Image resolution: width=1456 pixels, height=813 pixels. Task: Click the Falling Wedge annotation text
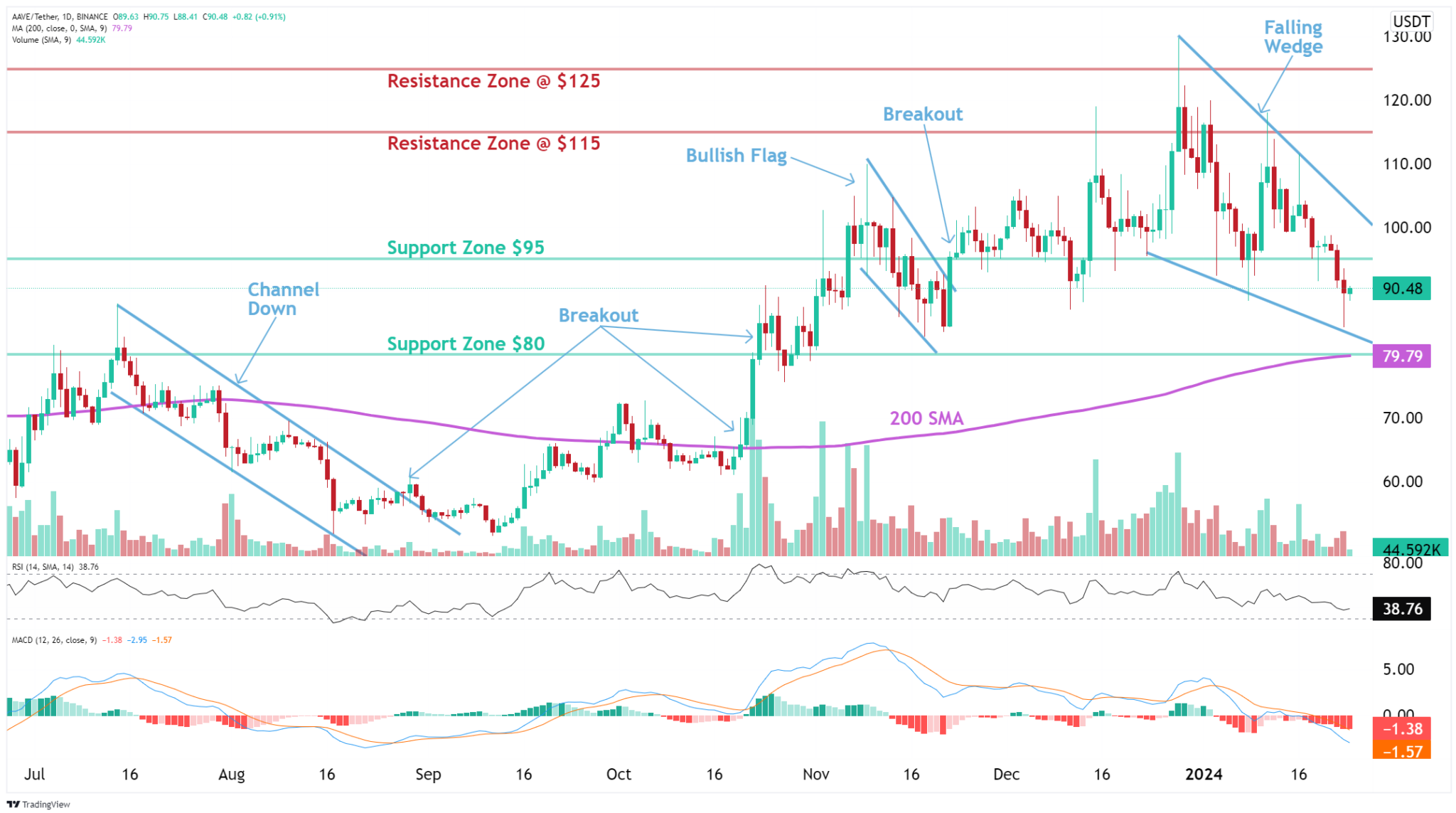(1292, 37)
